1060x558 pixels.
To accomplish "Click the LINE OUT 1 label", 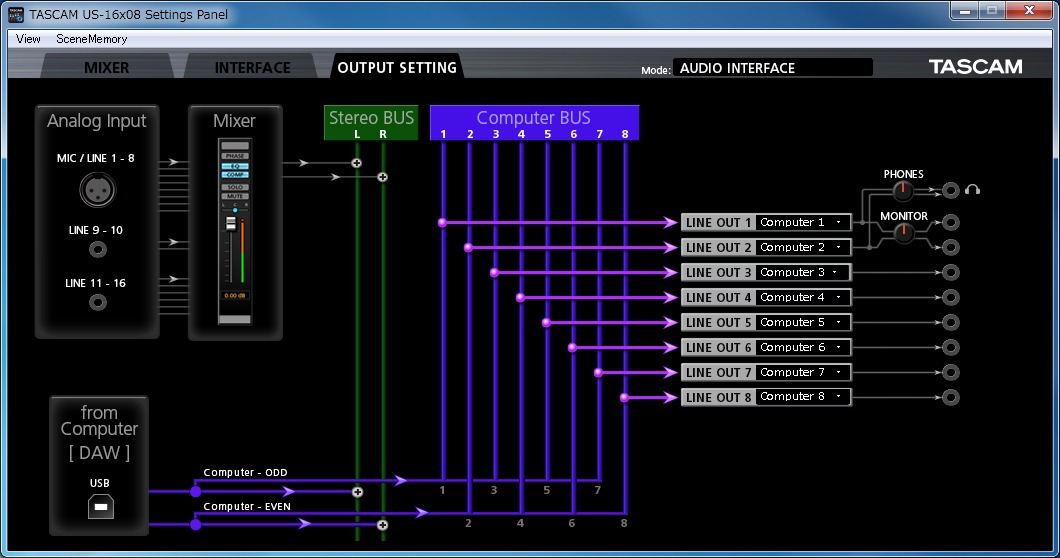I will [x=718, y=223].
